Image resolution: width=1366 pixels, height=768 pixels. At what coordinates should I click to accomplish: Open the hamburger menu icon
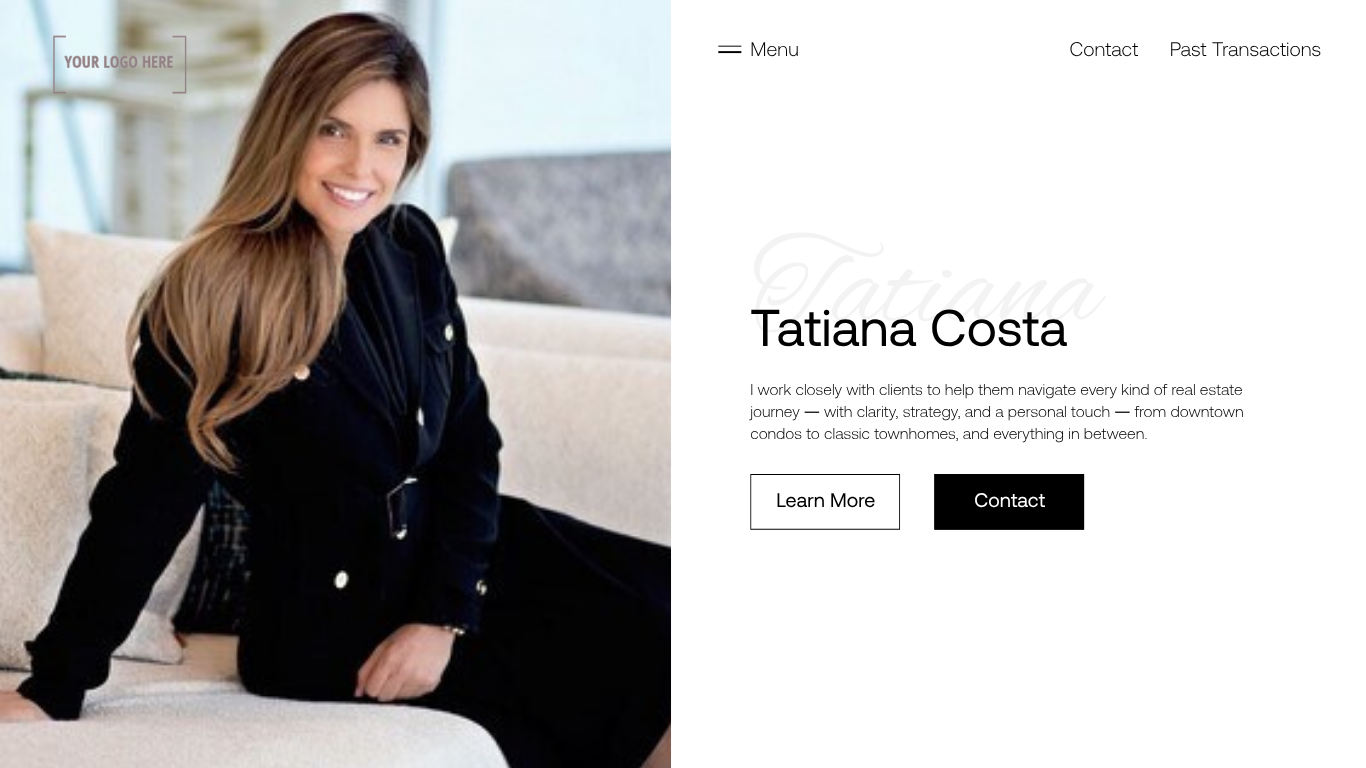coord(729,49)
